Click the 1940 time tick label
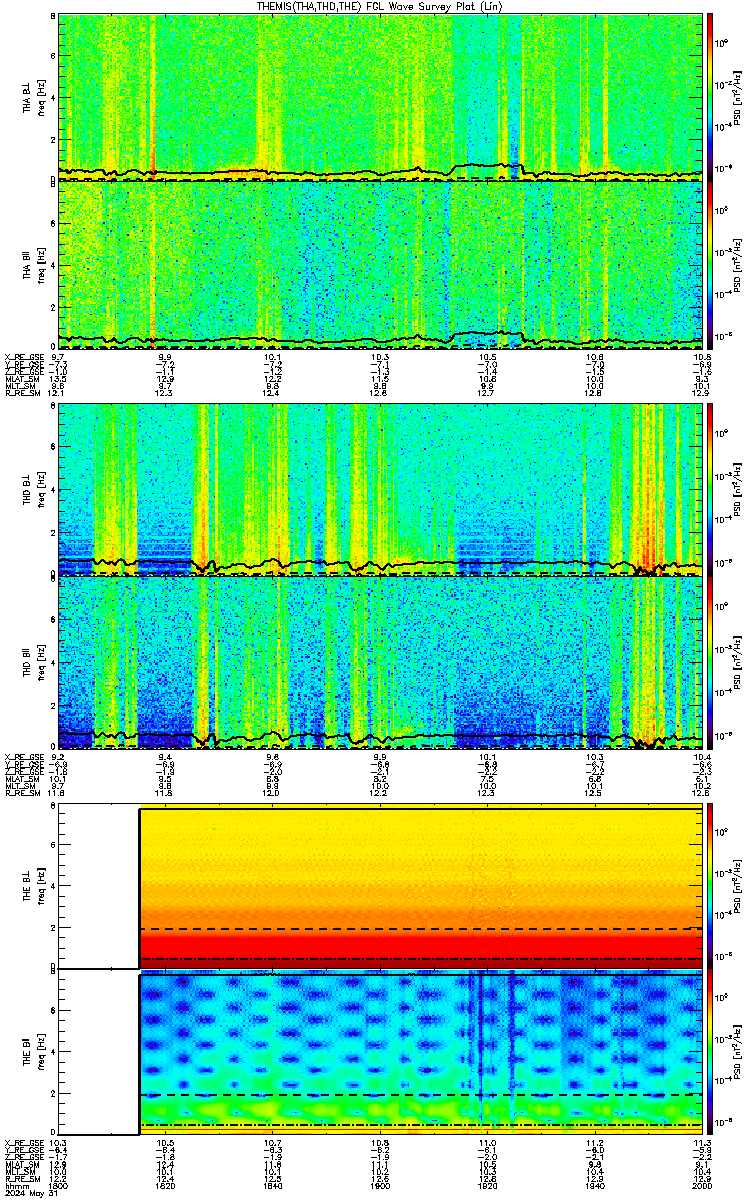The height and width of the screenshot is (1200, 750). [x=594, y=1185]
